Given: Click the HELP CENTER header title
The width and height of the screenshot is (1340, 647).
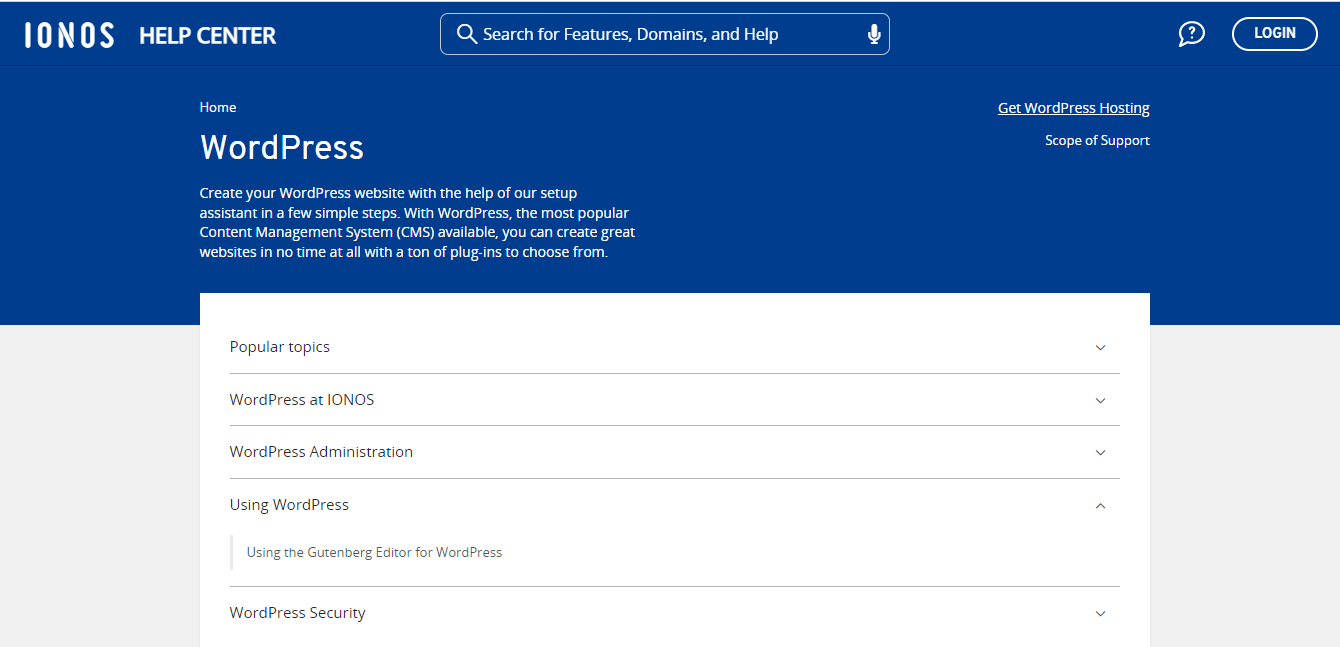Looking at the screenshot, I should click(207, 36).
